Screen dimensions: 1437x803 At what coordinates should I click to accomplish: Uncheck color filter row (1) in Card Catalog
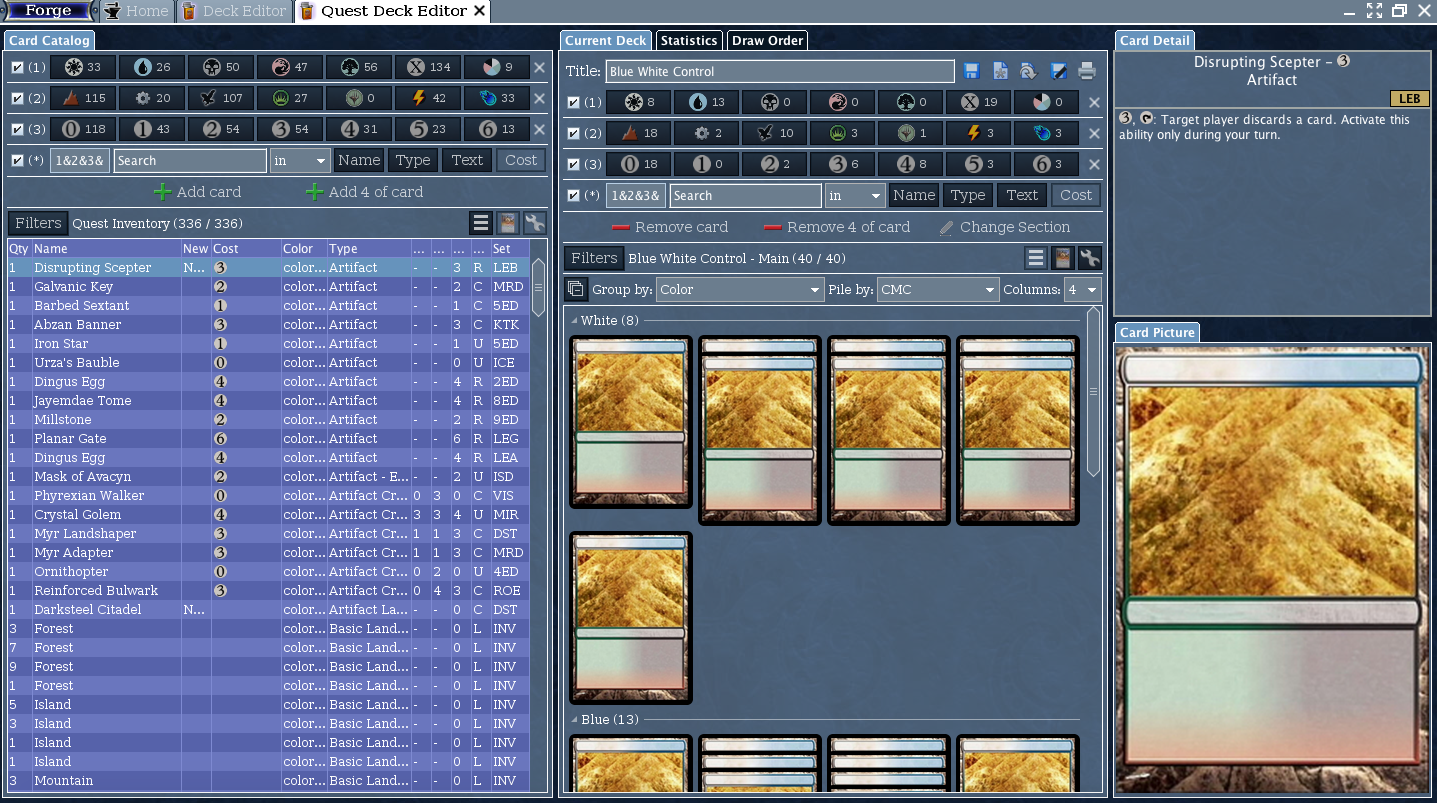point(17,68)
